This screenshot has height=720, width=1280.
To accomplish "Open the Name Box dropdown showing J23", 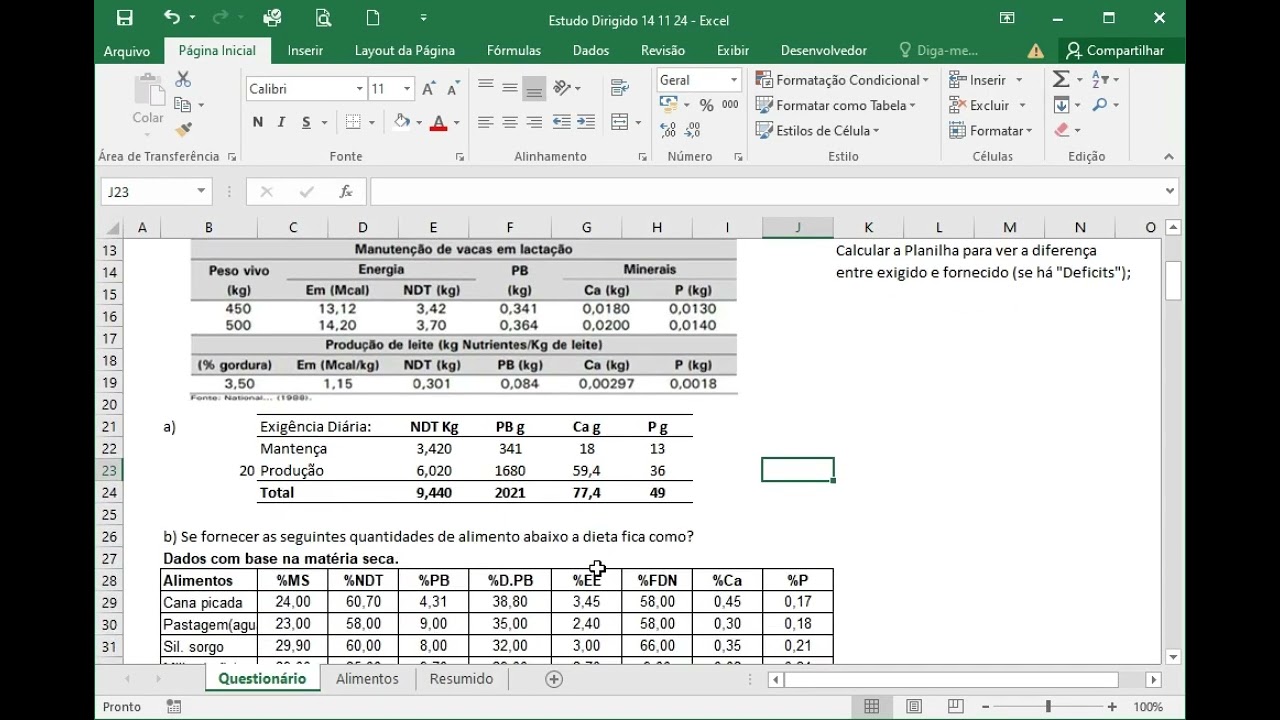I will click(x=201, y=191).
